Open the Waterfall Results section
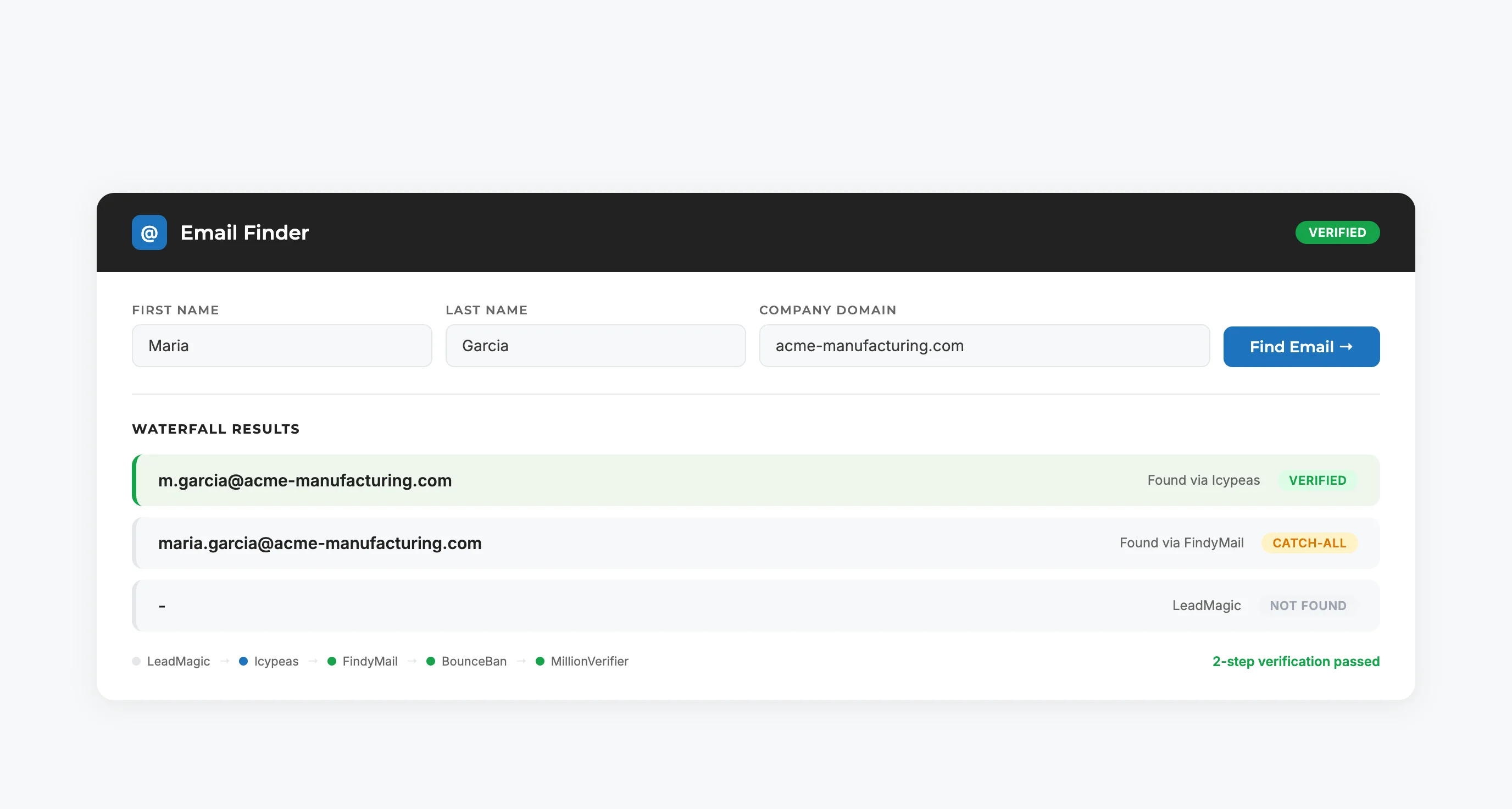Image resolution: width=1512 pixels, height=809 pixels. point(215,429)
